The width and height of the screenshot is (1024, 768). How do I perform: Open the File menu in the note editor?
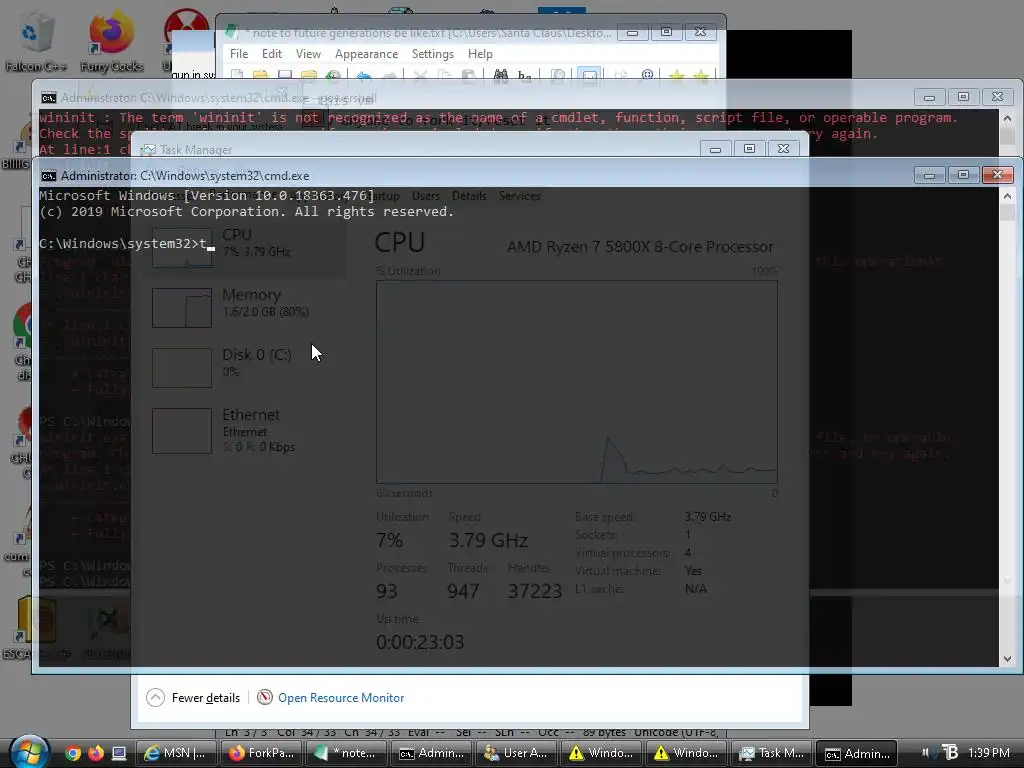coord(238,54)
